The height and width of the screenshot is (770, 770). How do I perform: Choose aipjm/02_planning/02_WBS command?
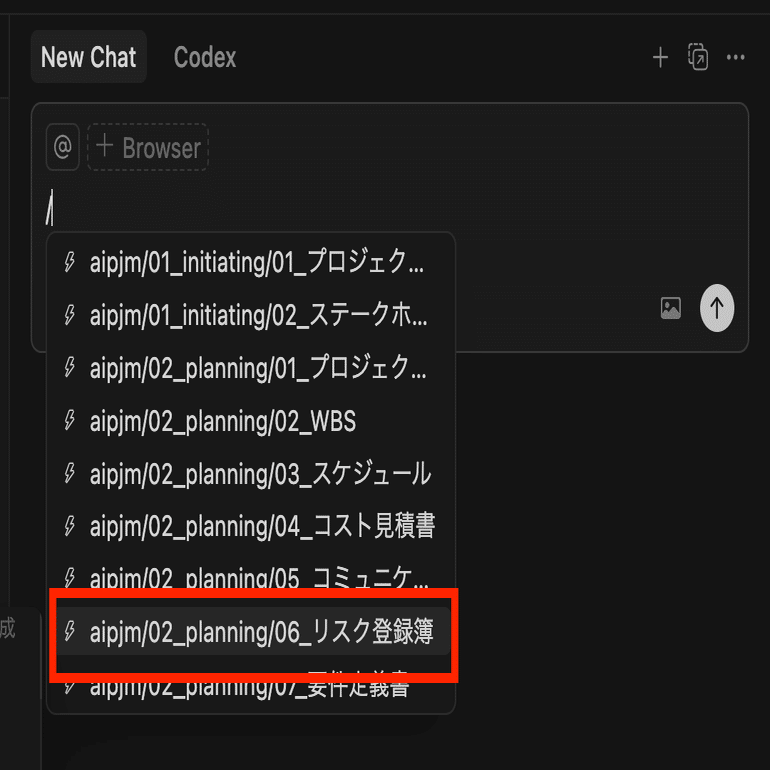[x=250, y=421]
